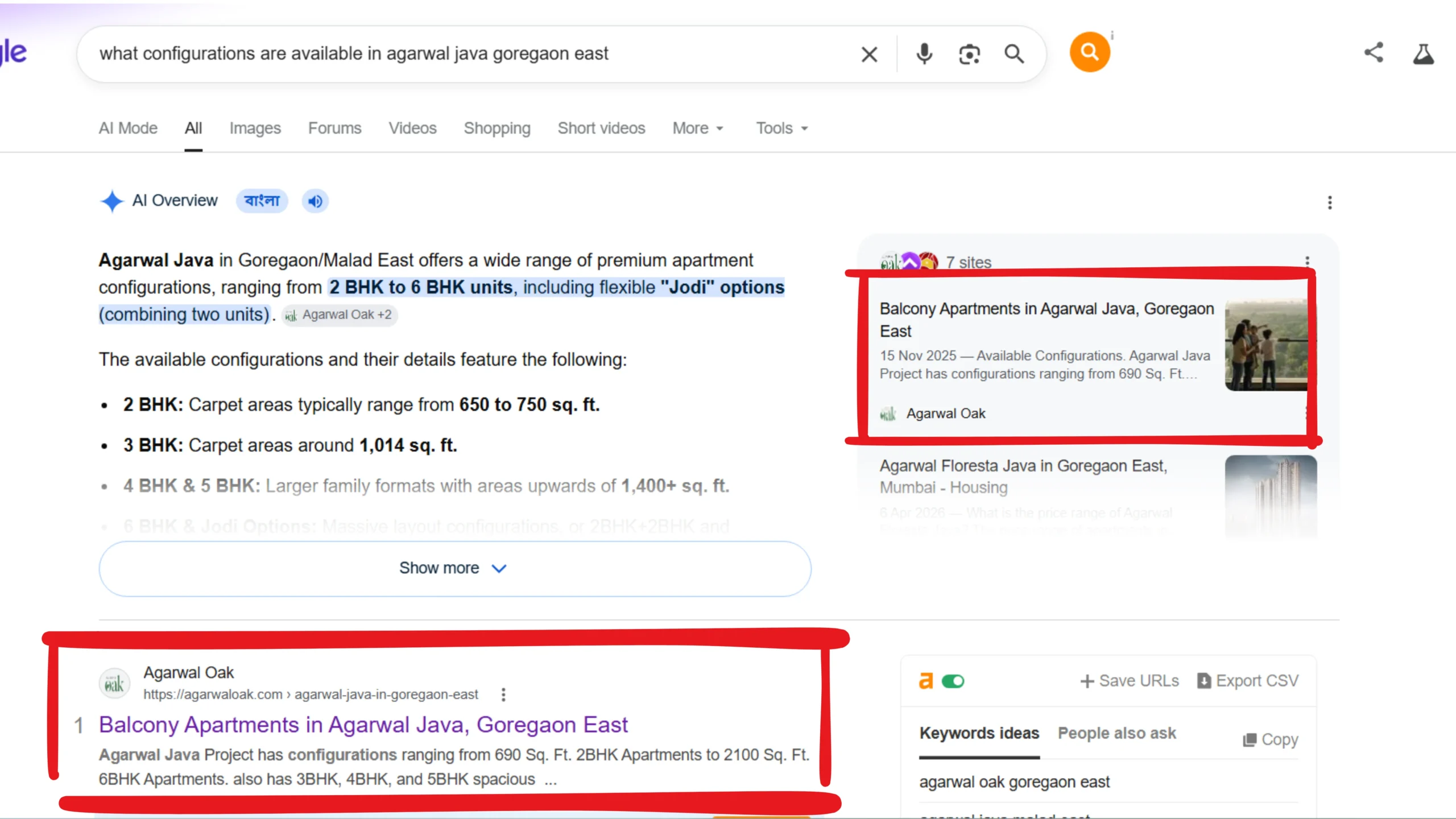
Task: Click into the Google search input field
Action: click(472, 54)
